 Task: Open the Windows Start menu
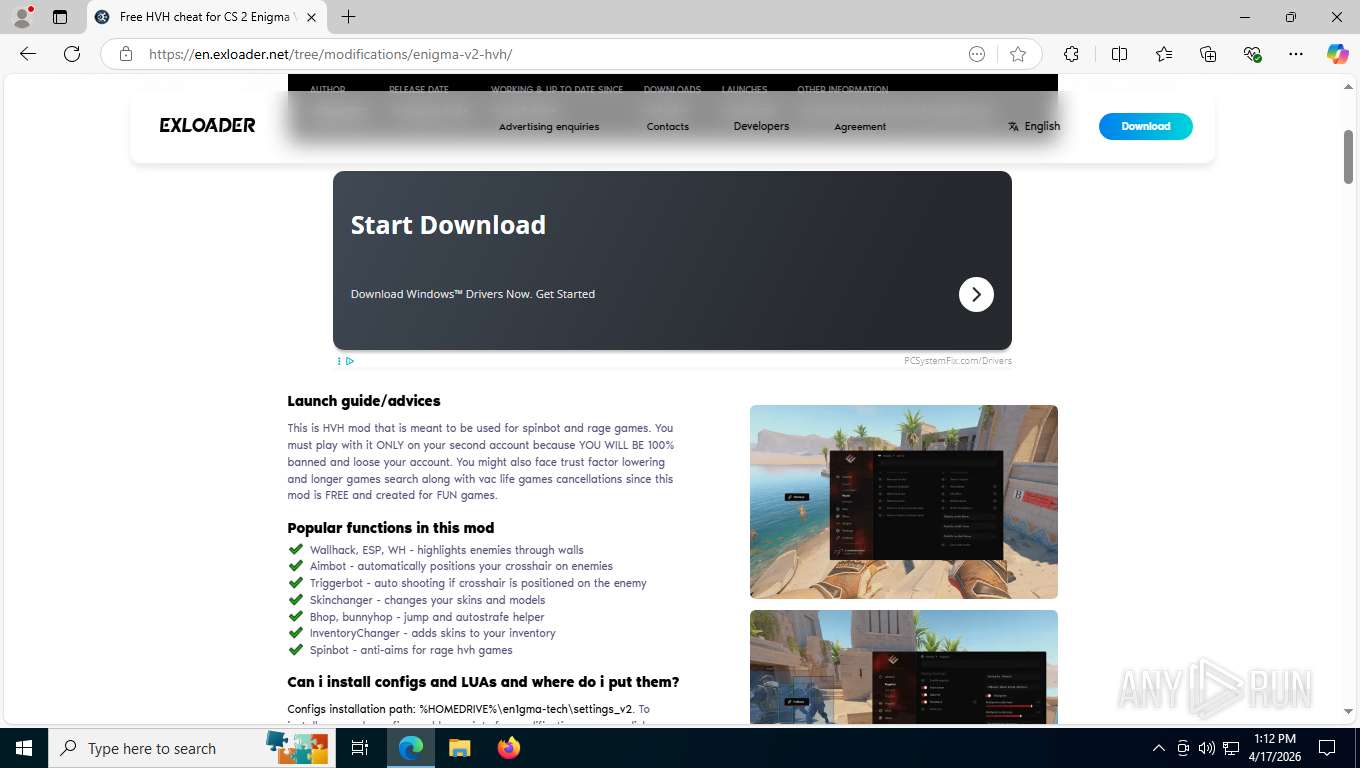point(23,748)
